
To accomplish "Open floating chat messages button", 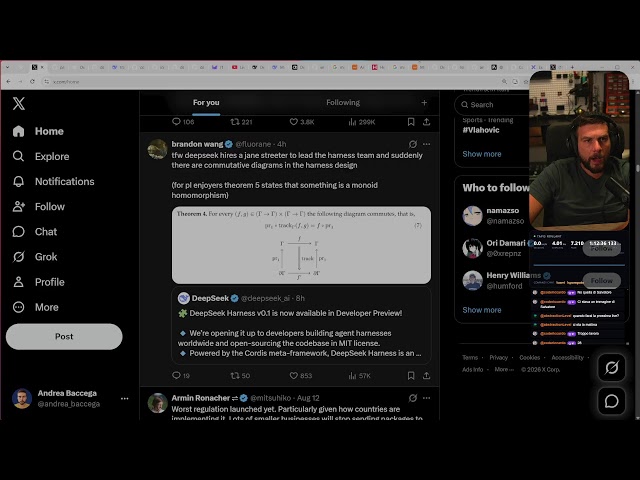I will coord(611,401).
